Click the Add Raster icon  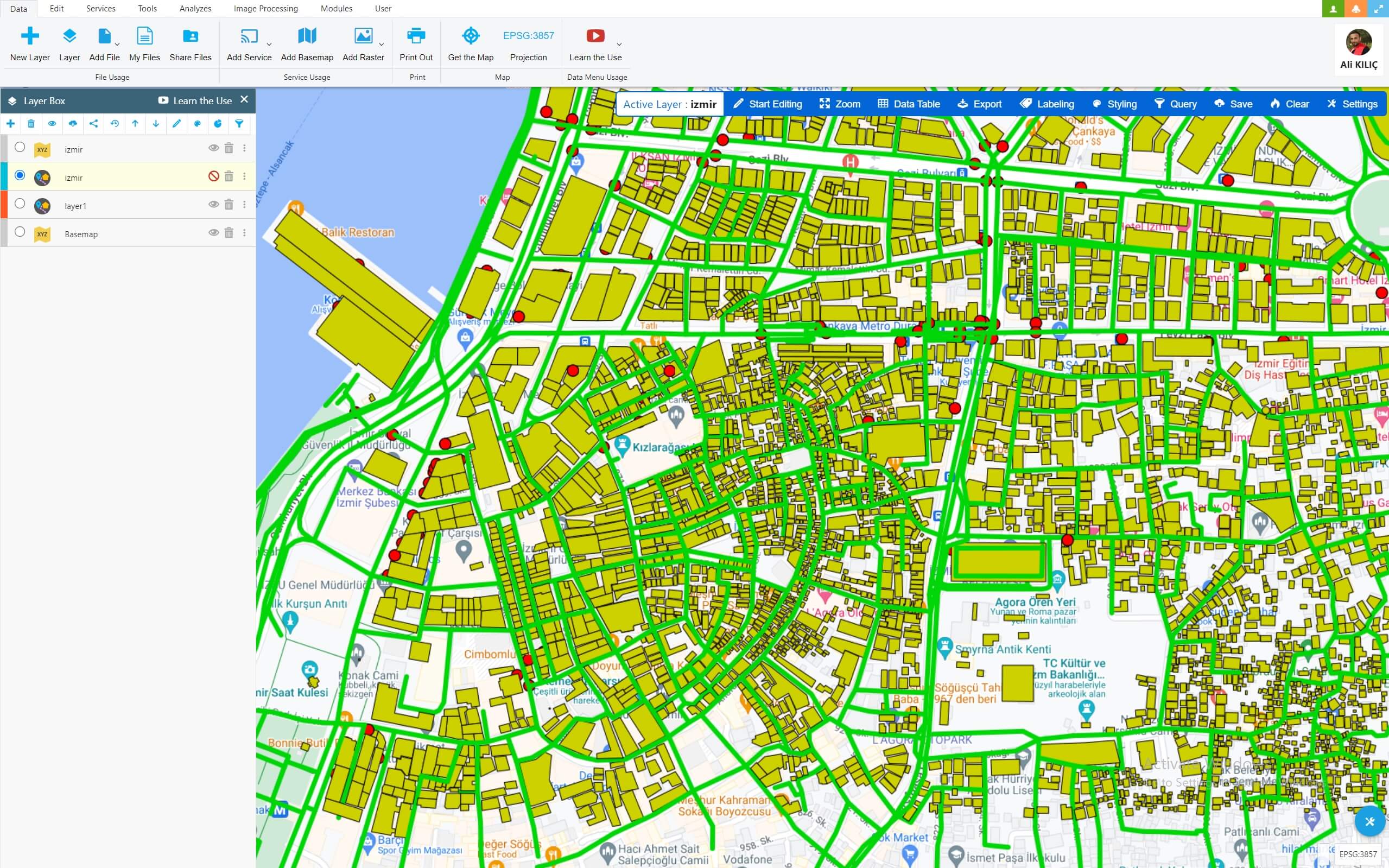363,36
